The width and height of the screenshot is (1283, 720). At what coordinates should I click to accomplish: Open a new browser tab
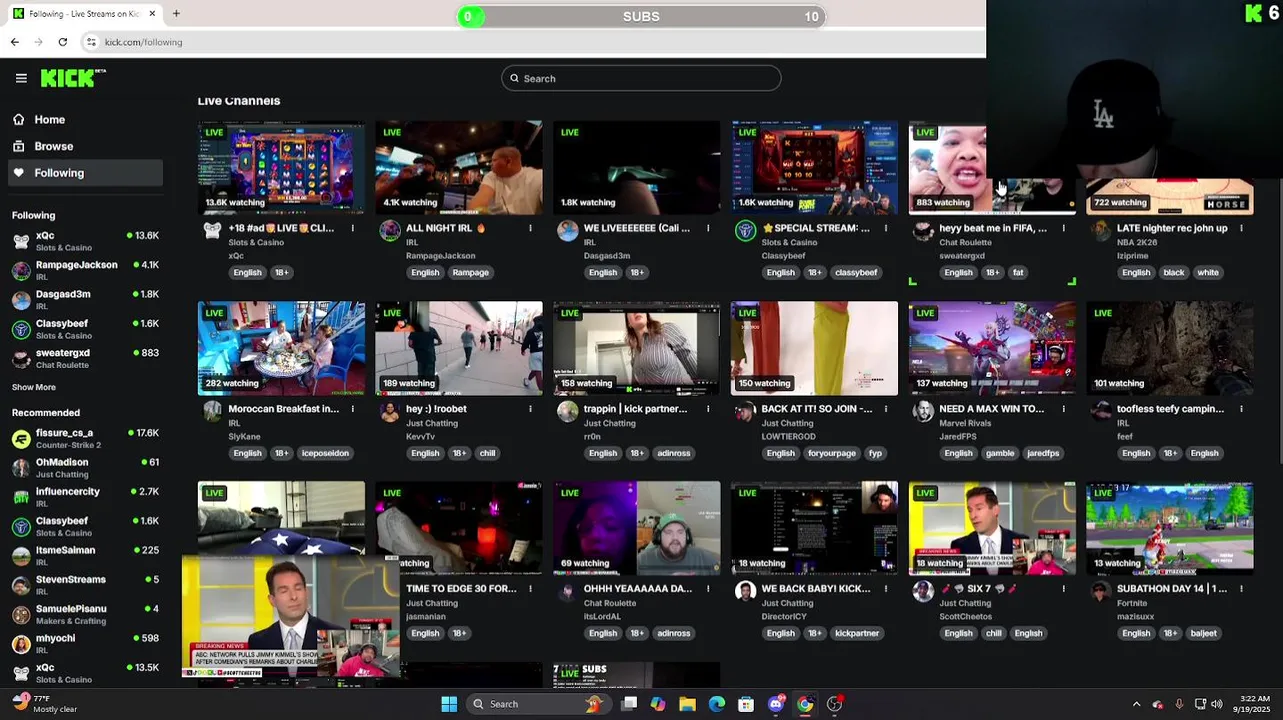(176, 14)
